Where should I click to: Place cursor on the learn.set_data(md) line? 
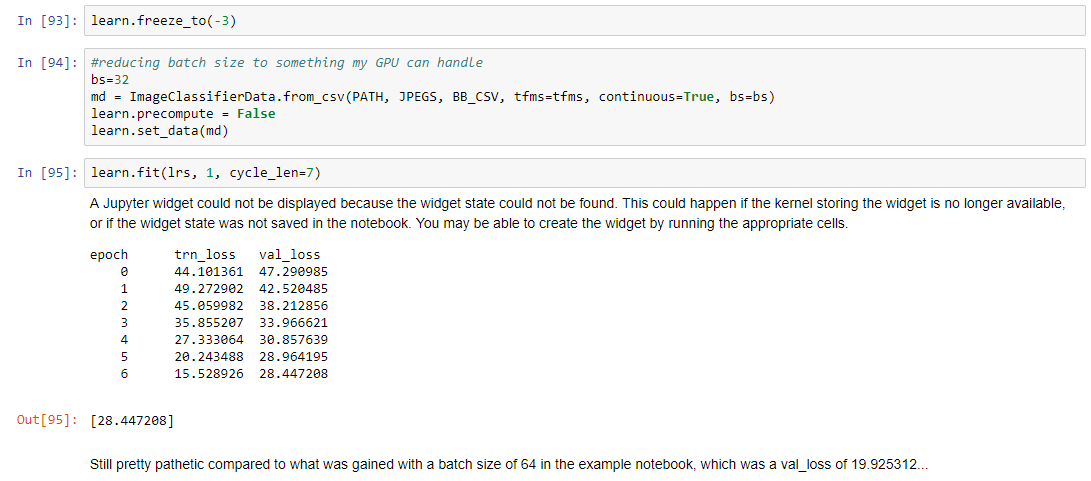pyautogui.click(x=151, y=130)
